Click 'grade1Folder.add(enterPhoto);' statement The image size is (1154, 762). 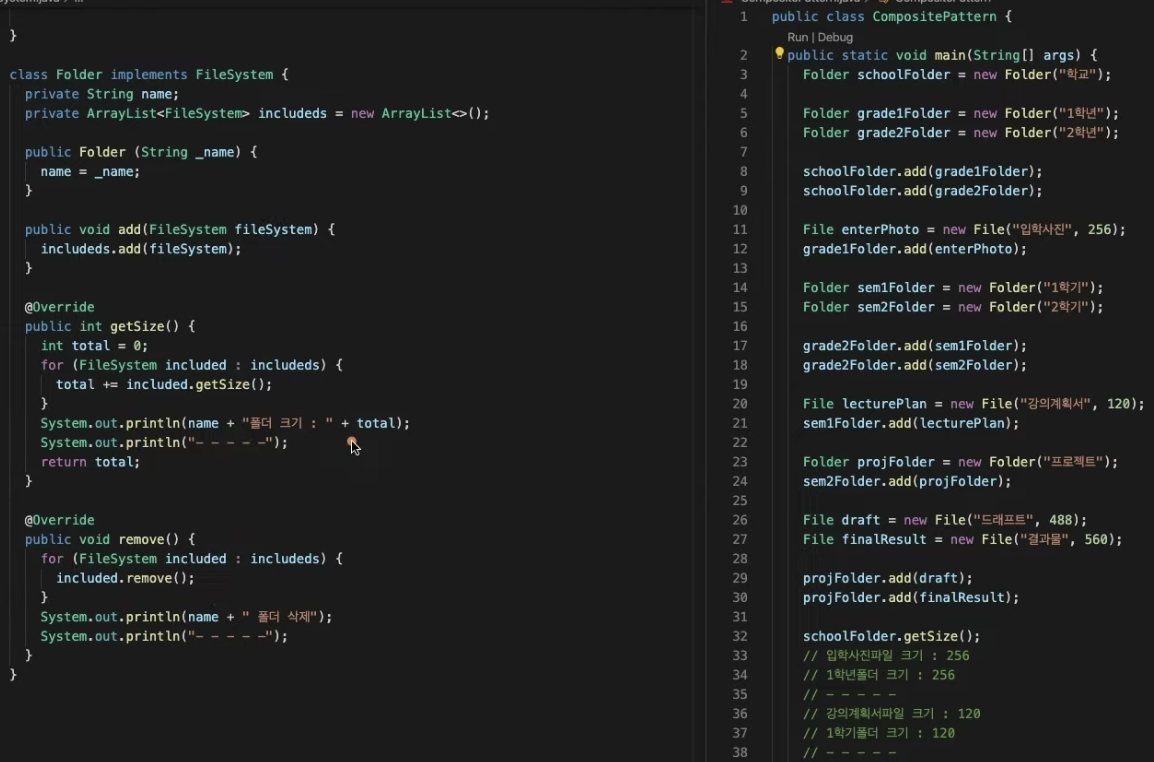[915, 249]
